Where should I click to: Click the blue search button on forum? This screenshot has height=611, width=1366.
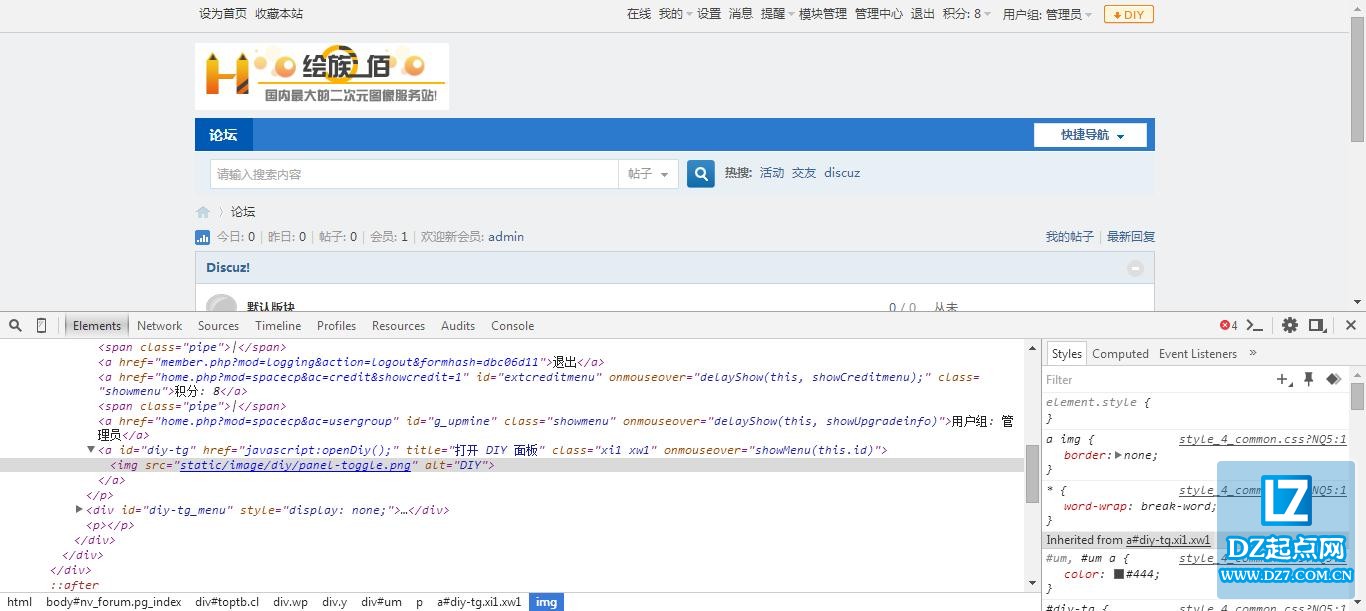(701, 174)
